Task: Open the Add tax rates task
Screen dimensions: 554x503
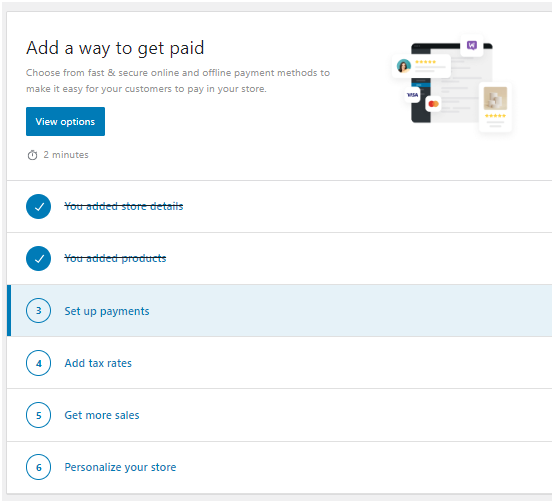Action: click(279, 363)
